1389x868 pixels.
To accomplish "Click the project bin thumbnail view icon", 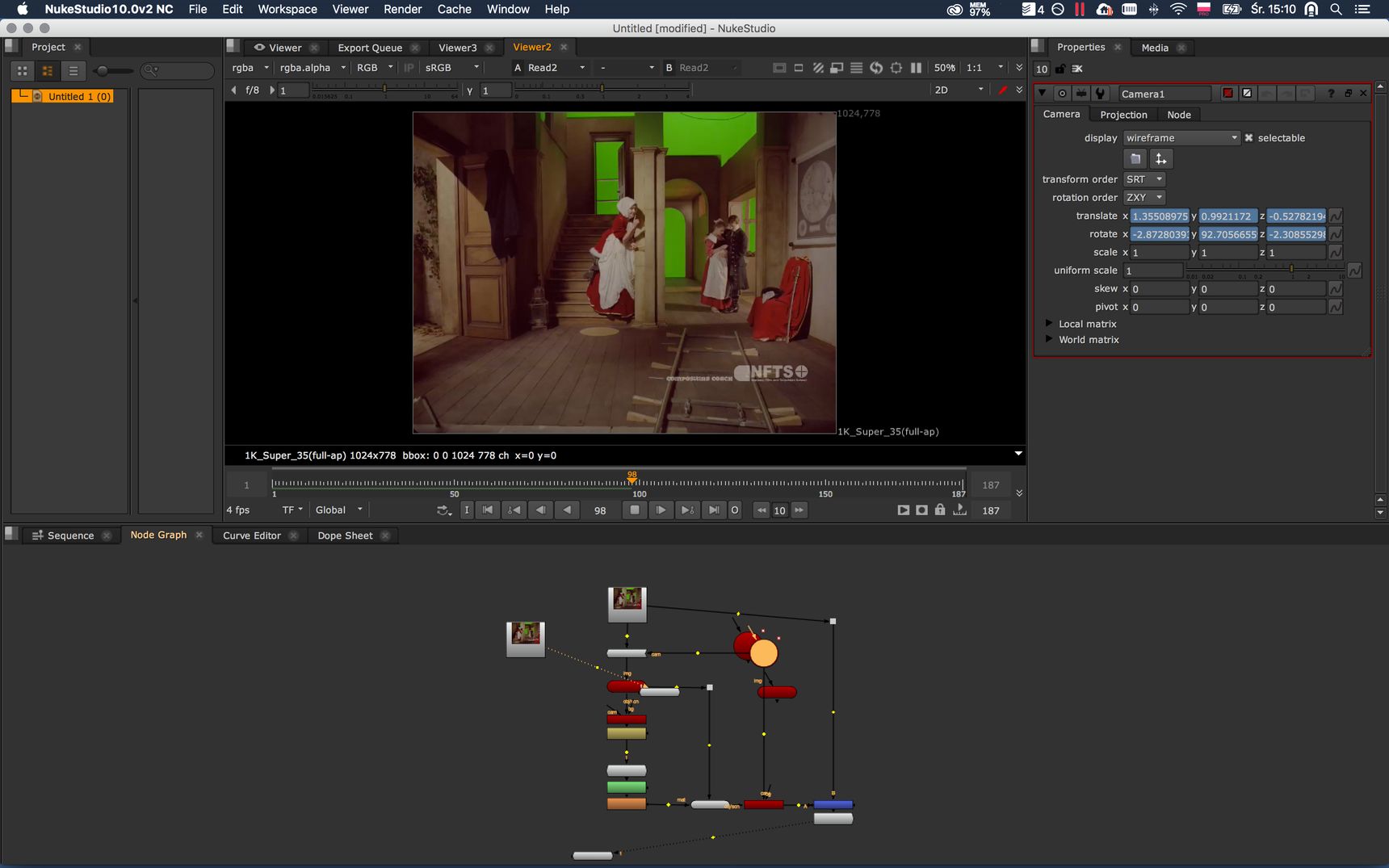I will point(48,71).
